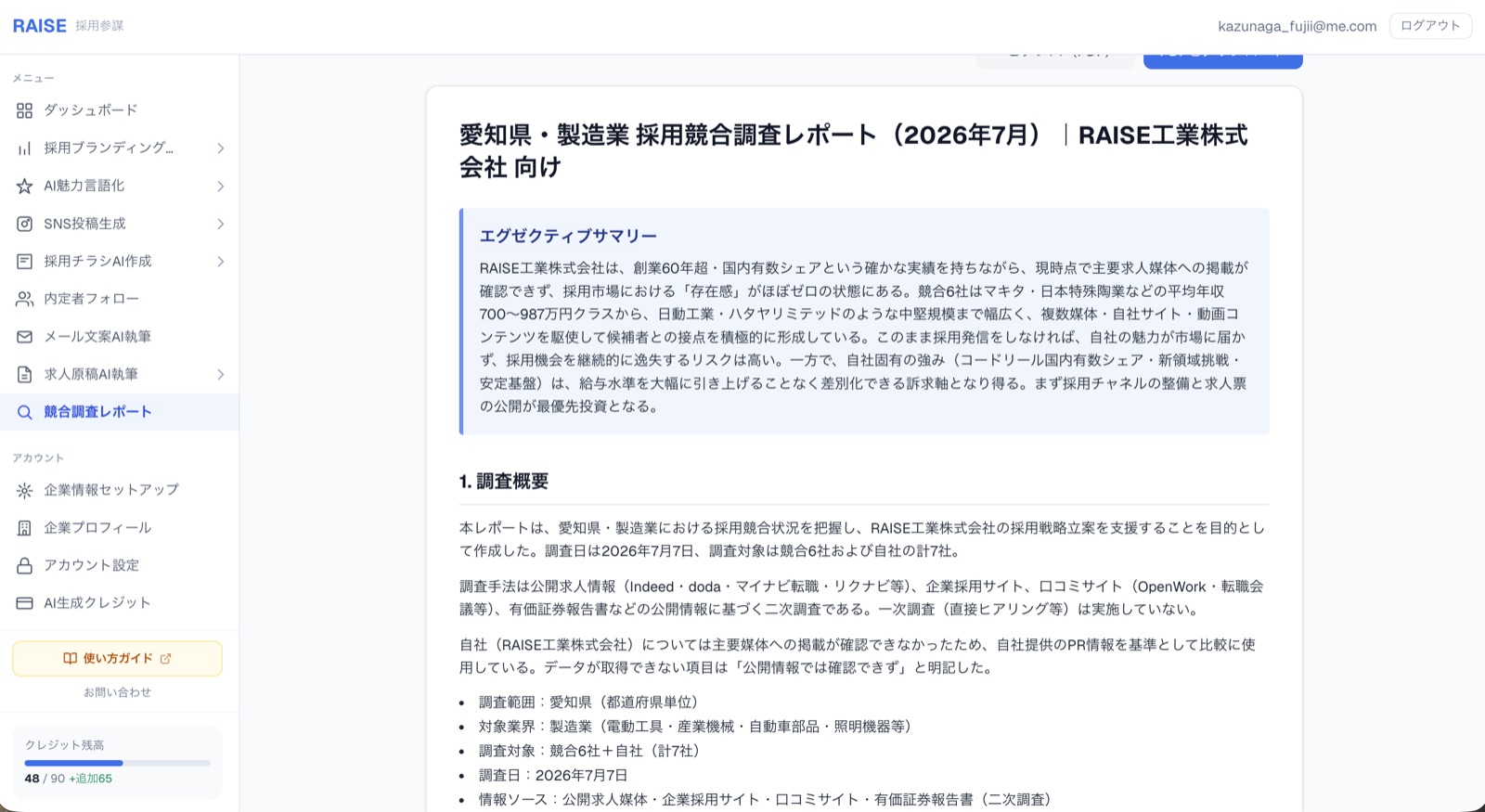Open 企業プロフィール page
Screen dimensions: 1485x812
point(119,528)
